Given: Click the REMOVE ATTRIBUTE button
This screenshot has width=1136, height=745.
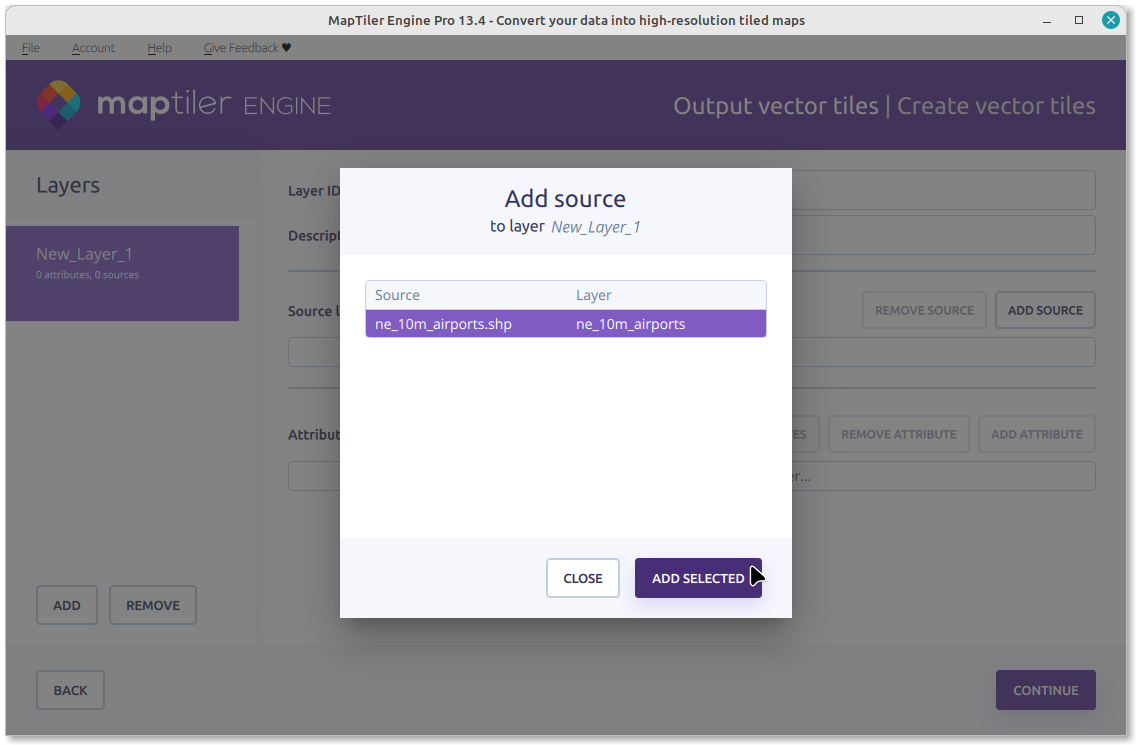Looking at the screenshot, I should [x=898, y=434].
